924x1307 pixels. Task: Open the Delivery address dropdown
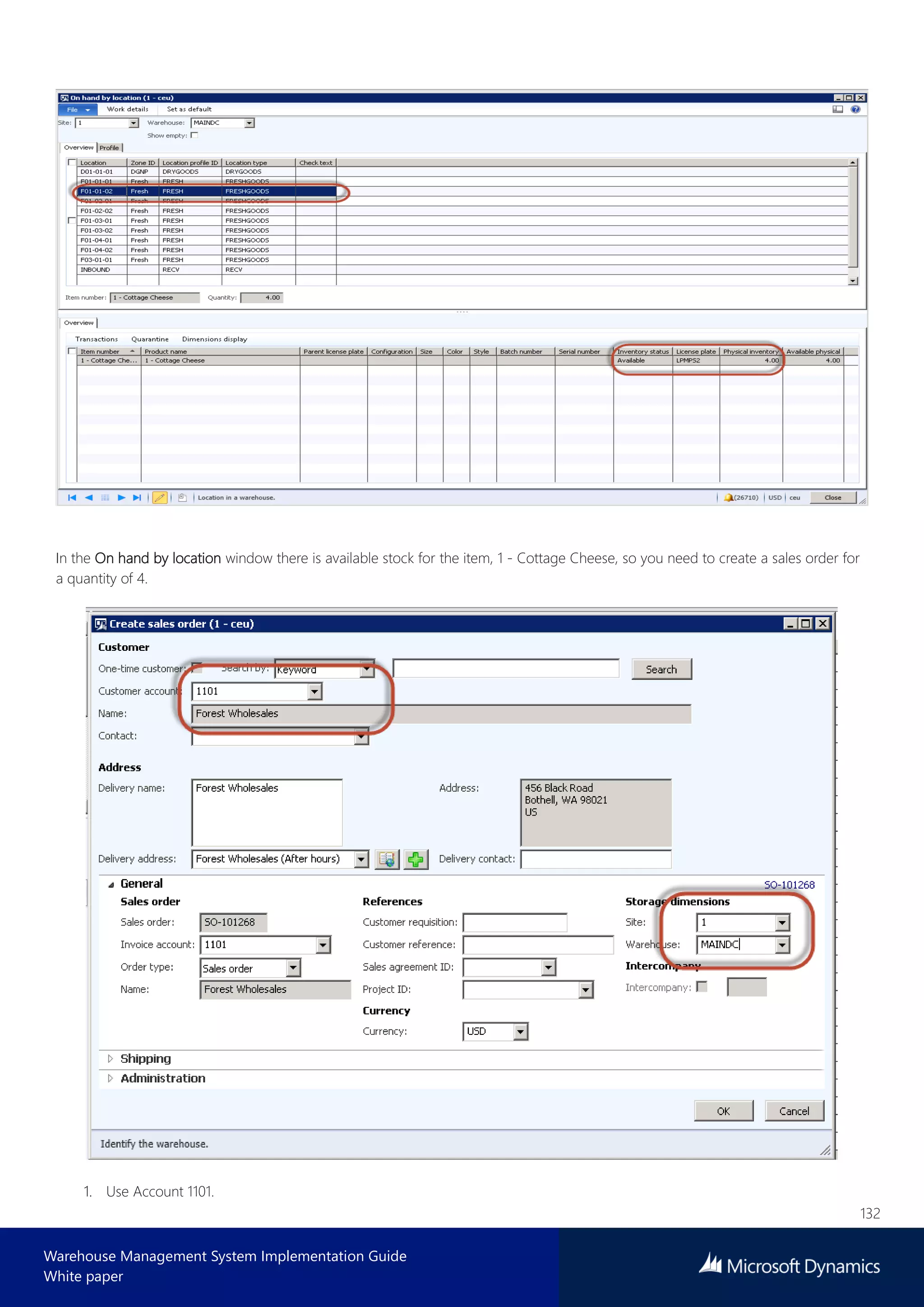361,859
